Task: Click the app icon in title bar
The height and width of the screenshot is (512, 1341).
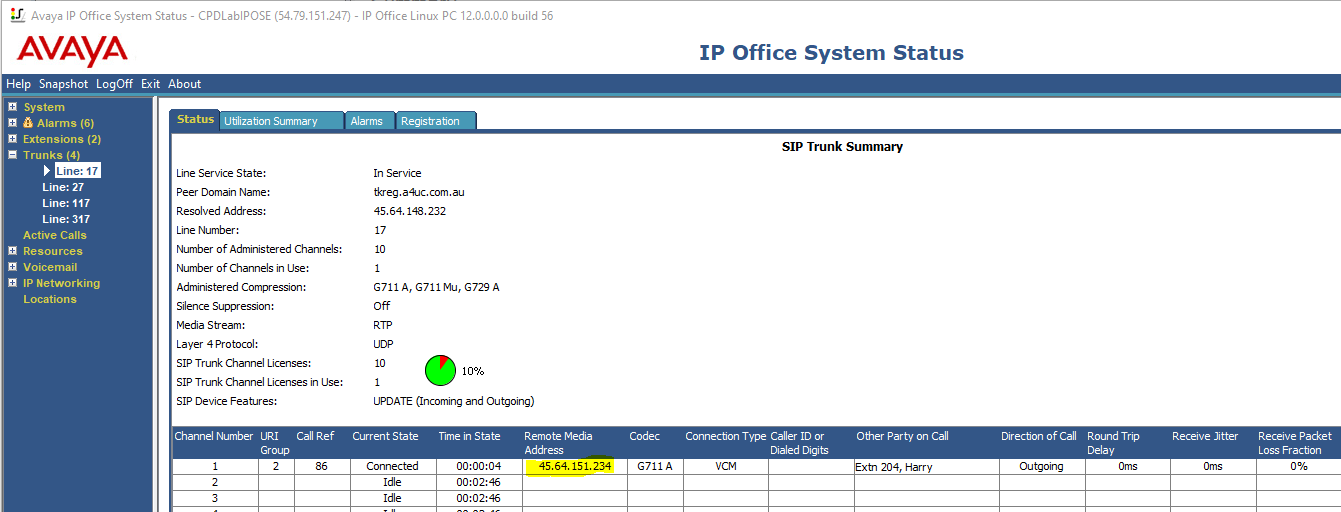Action: (15, 15)
